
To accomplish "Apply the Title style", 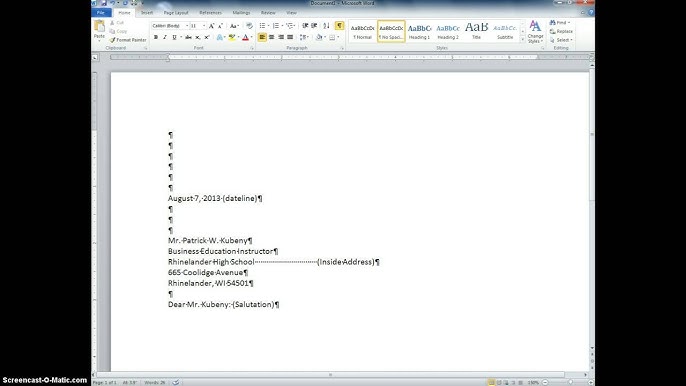I will [x=476, y=32].
